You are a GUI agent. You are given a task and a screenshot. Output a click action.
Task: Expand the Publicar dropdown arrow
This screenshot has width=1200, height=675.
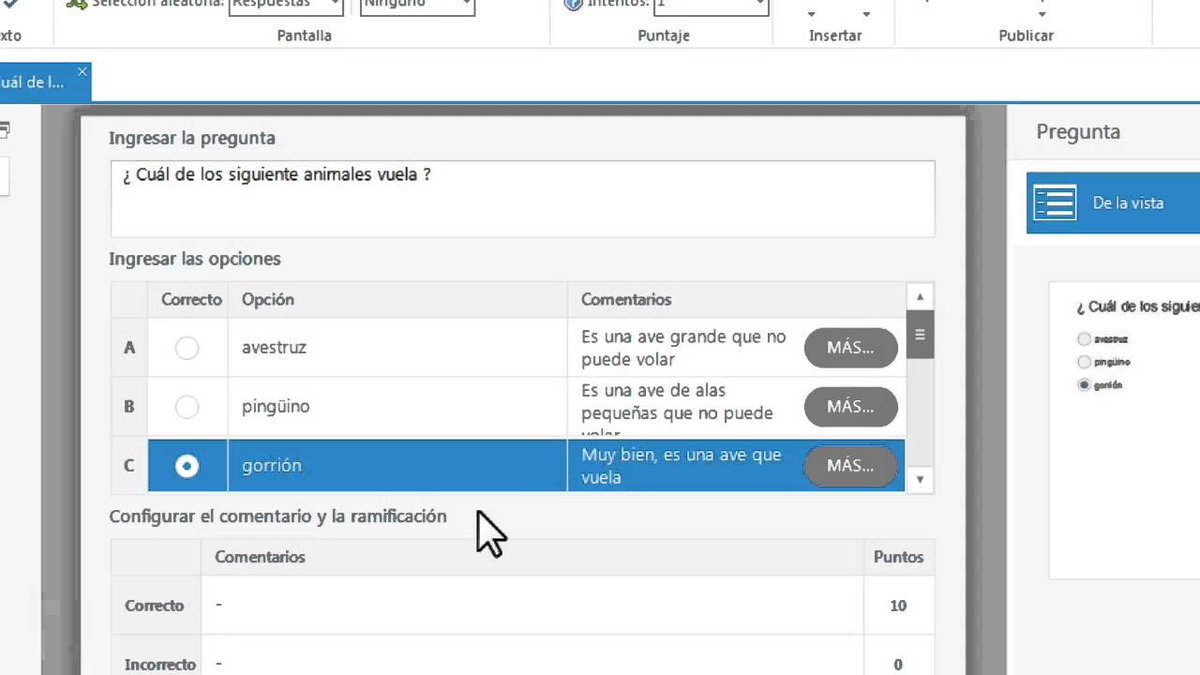point(1042,14)
